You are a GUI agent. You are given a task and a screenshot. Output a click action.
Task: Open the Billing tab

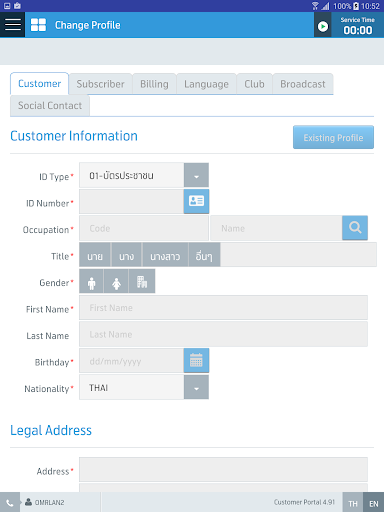click(154, 84)
